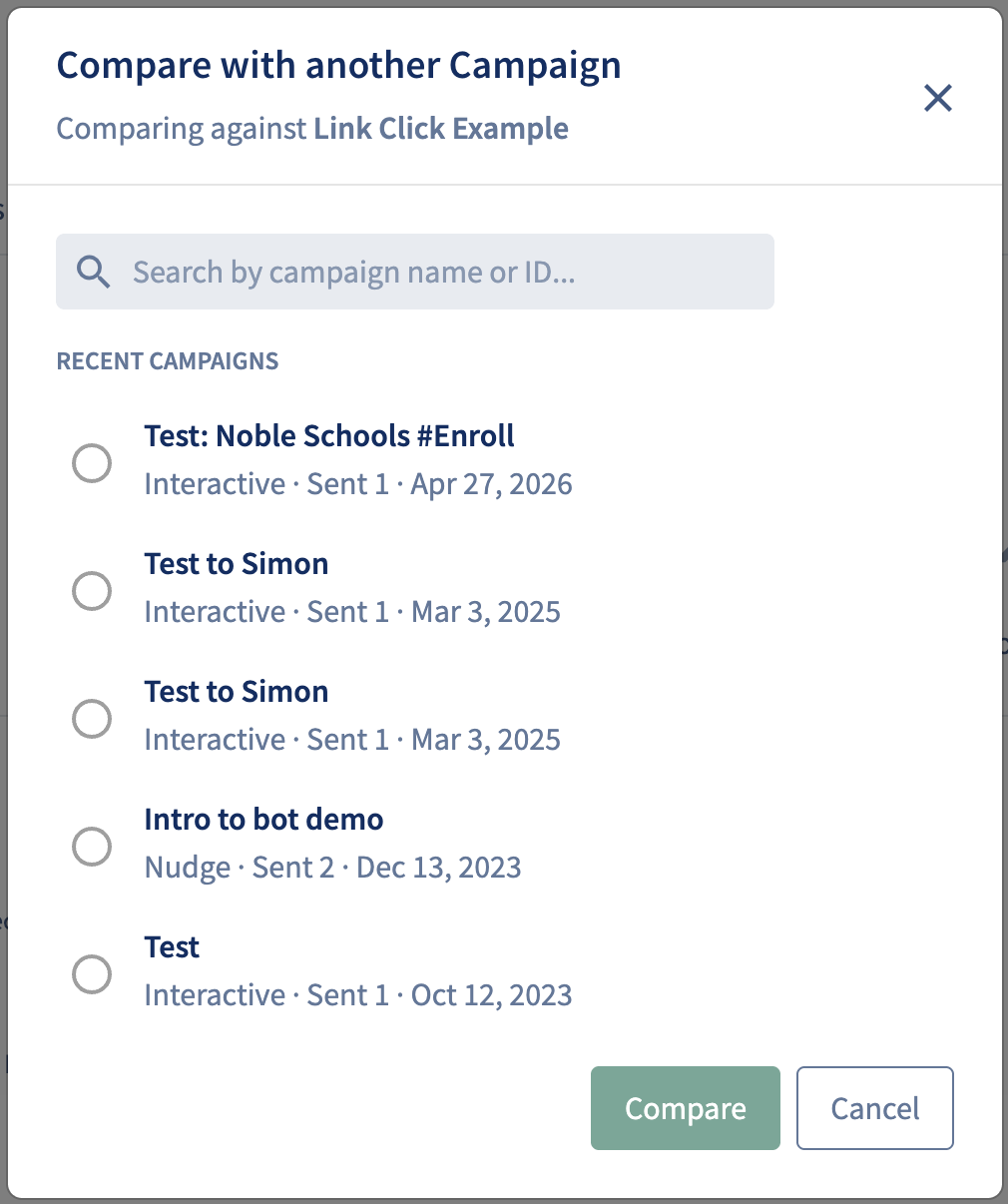Focus the campaign name or ID search field
This screenshot has height=1204, width=1008.
click(x=415, y=272)
